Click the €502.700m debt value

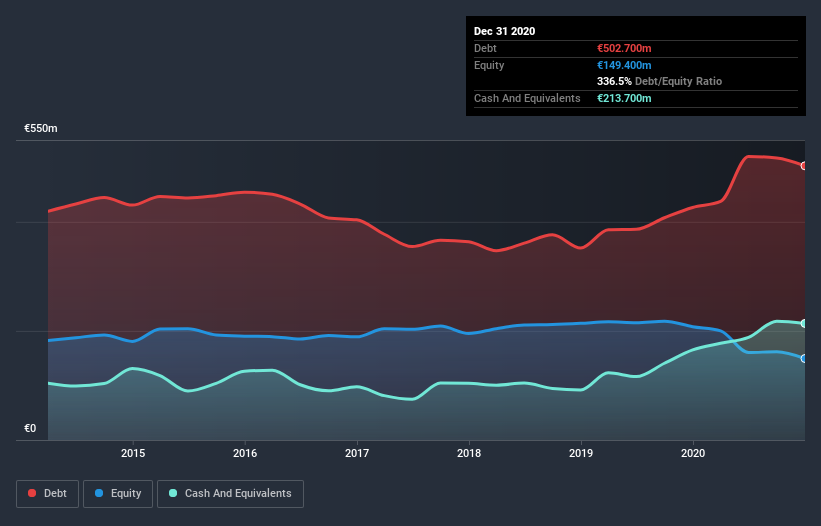pos(624,49)
